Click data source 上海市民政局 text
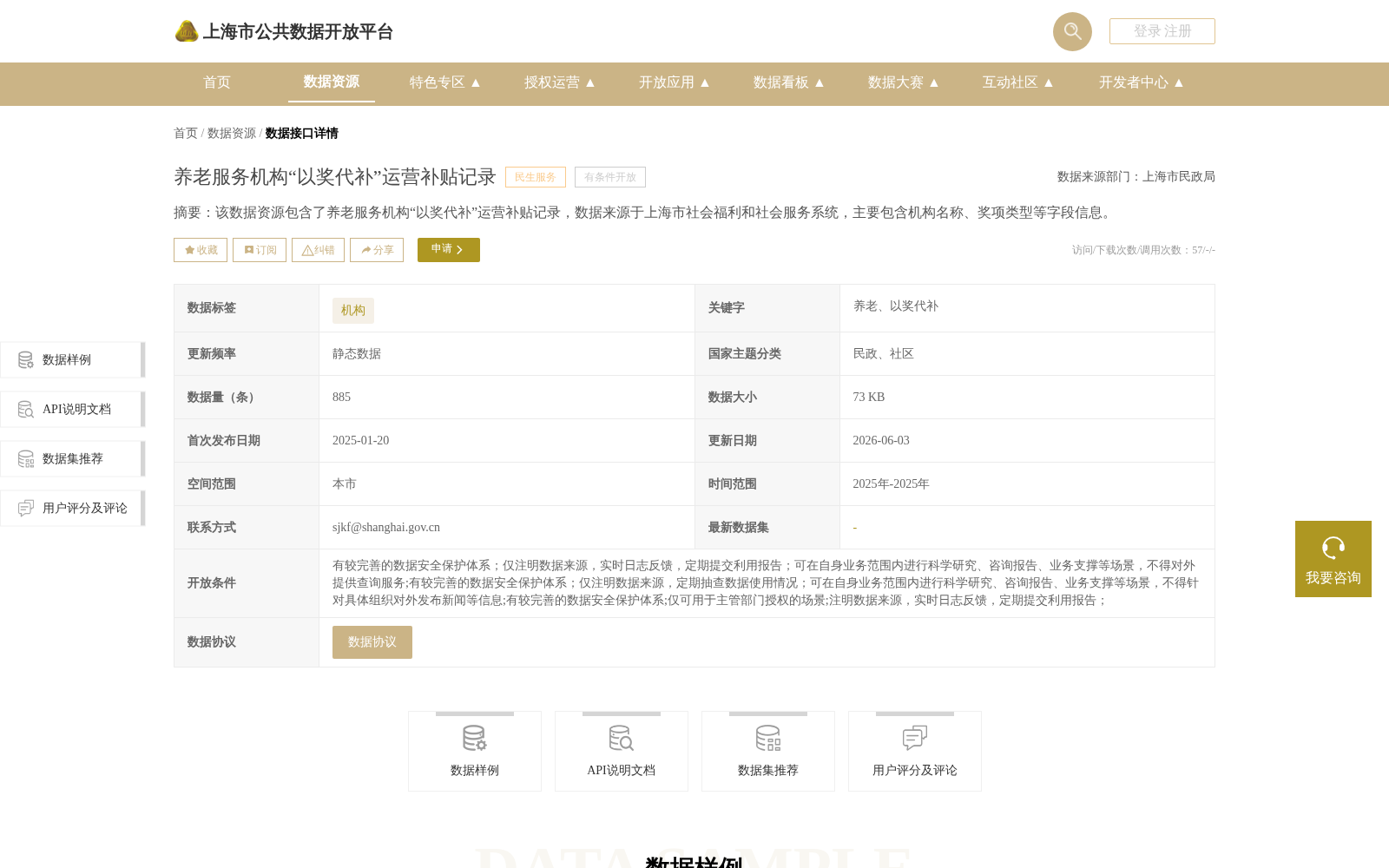Image resolution: width=1389 pixels, height=868 pixels. [1179, 177]
